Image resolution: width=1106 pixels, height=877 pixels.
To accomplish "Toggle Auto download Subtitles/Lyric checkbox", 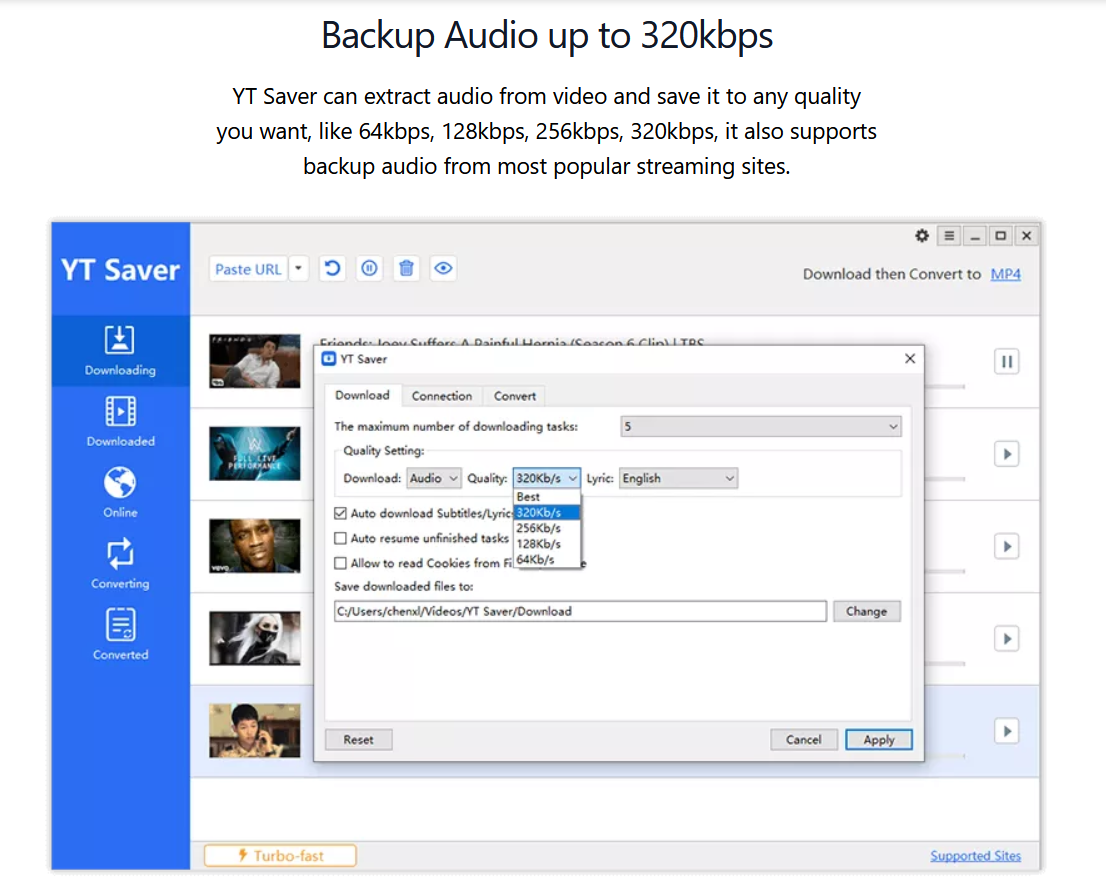I will [x=341, y=514].
